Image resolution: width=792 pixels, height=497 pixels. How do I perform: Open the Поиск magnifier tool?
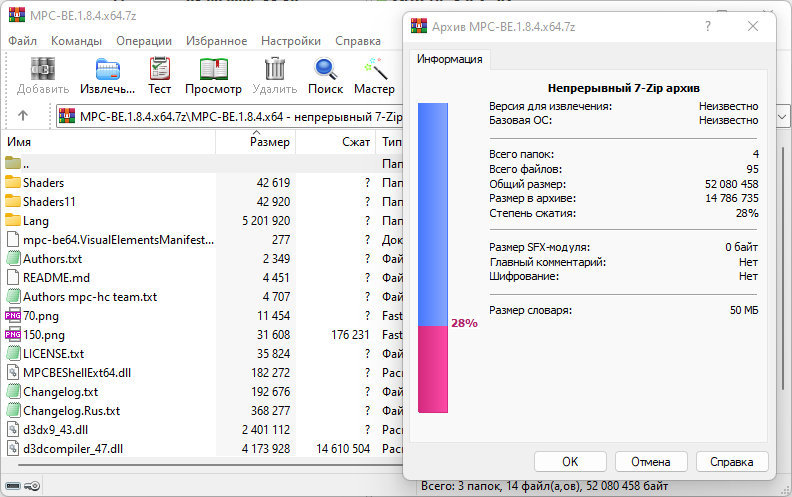pyautogui.click(x=325, y=69)
